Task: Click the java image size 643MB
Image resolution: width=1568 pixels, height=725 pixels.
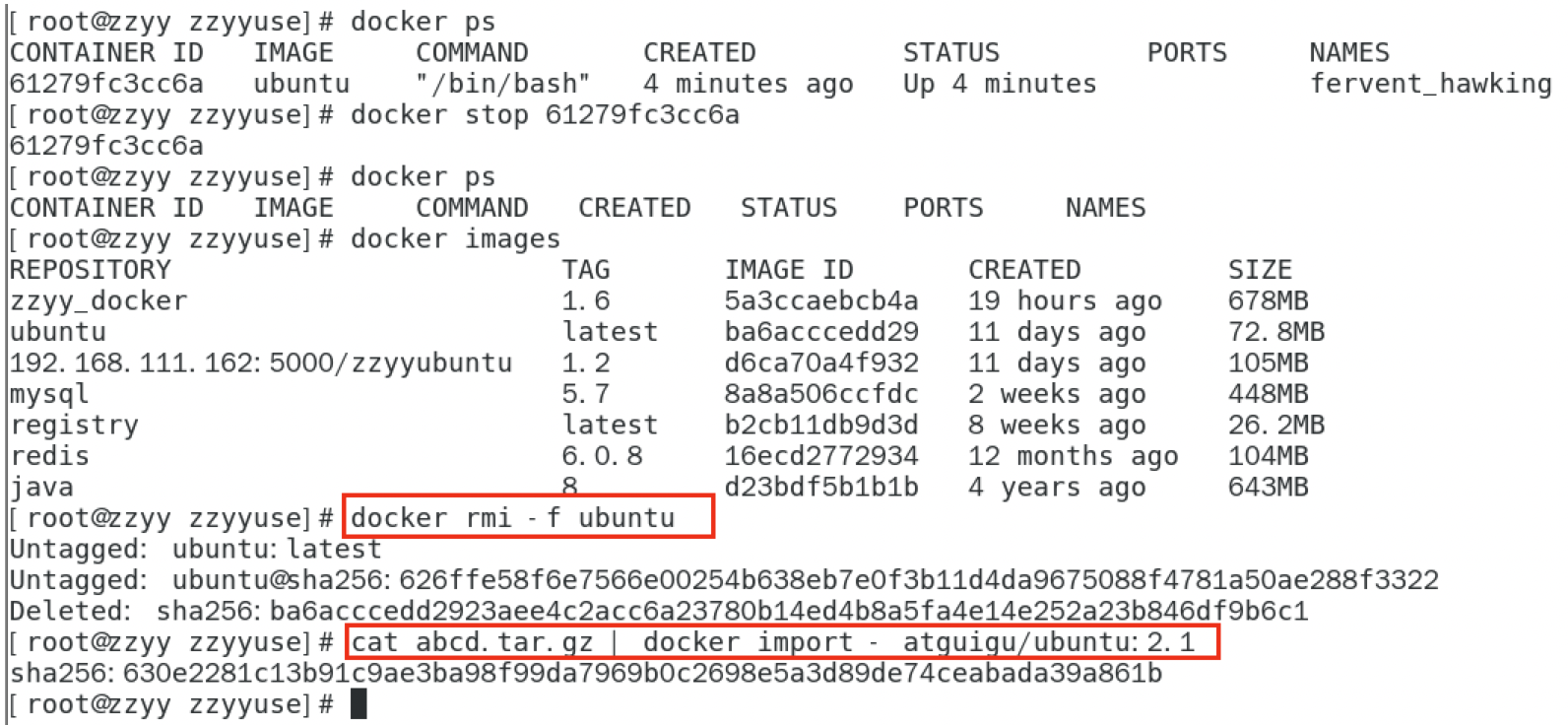Action: 1268,488
